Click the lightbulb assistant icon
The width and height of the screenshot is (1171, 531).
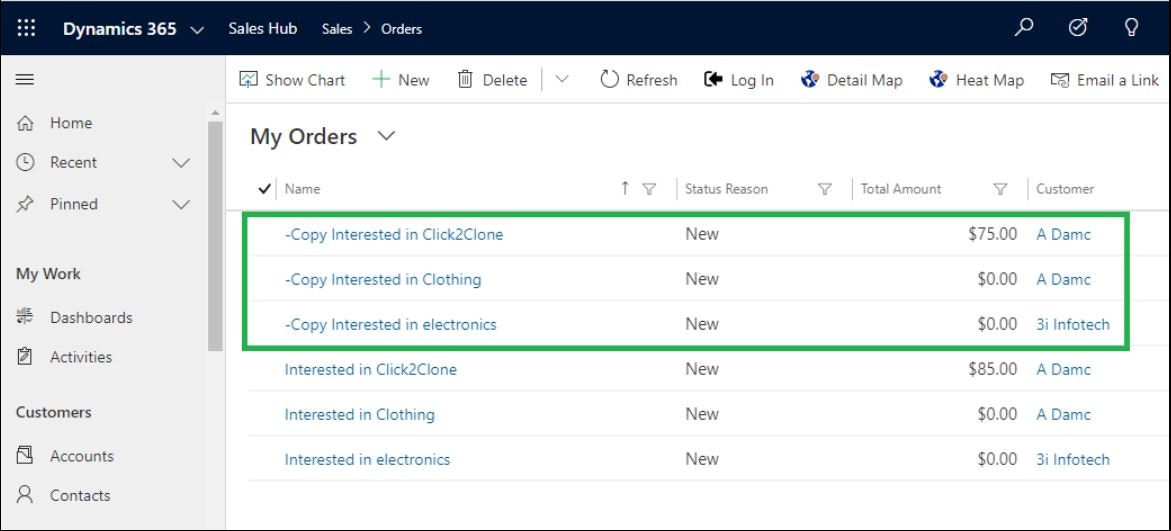1131,28
